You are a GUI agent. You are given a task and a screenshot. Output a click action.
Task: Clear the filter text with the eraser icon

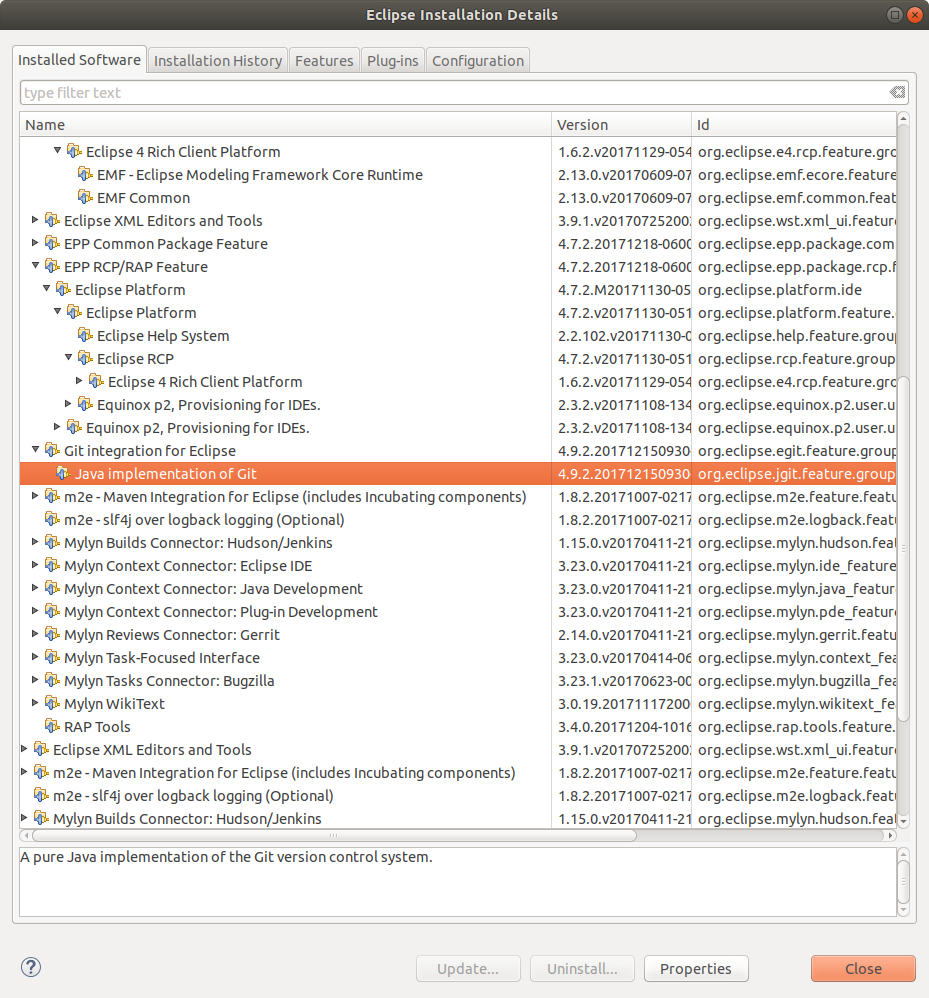tap(897, 92)
